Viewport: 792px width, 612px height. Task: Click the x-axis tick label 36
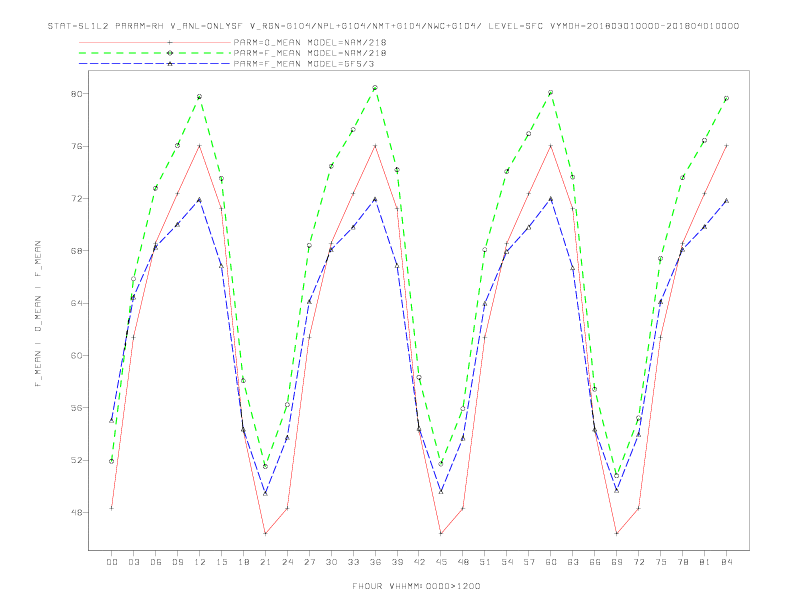[375, 562]
